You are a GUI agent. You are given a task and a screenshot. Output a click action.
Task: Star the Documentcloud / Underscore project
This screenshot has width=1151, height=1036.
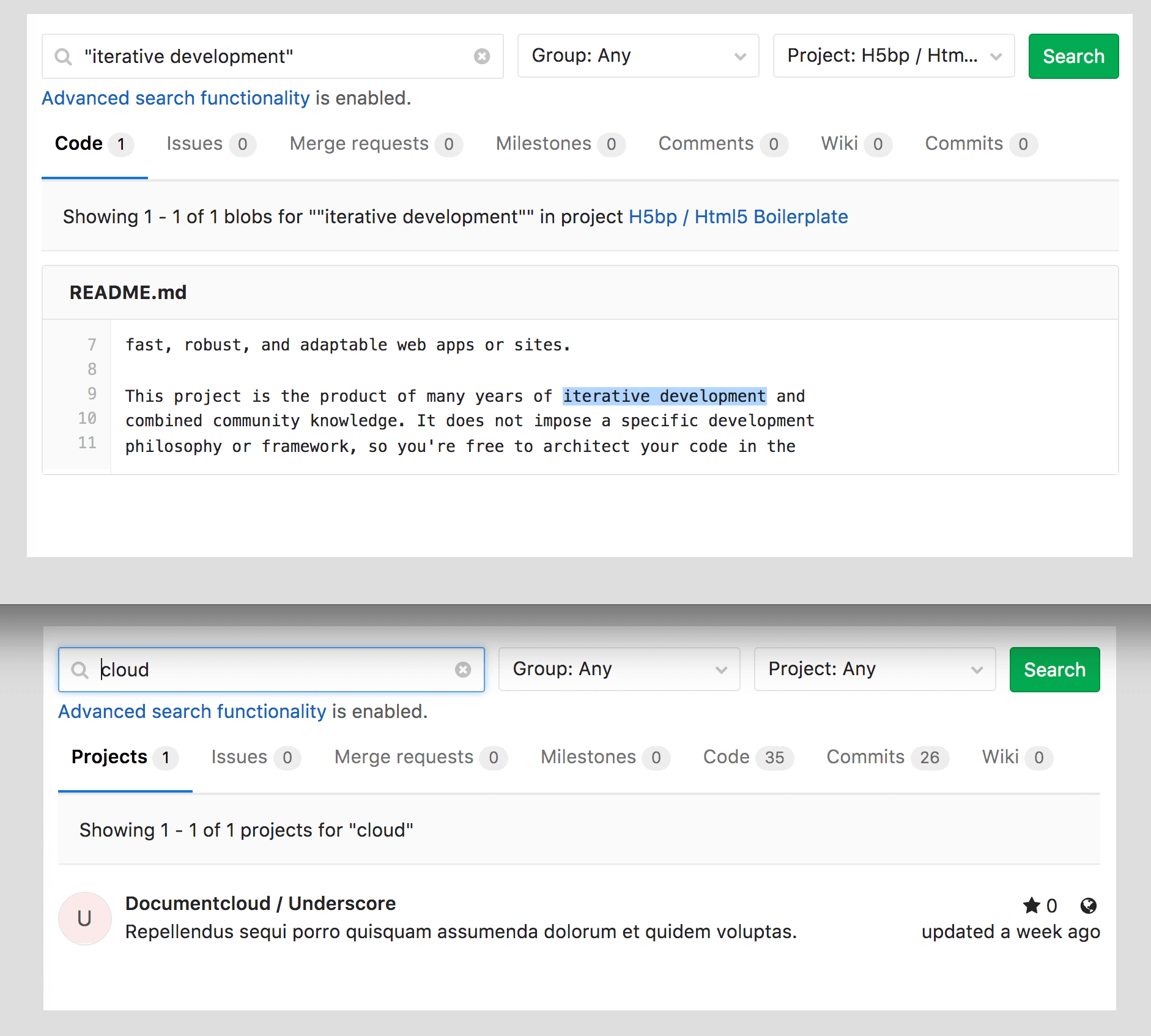(1032, 906)
